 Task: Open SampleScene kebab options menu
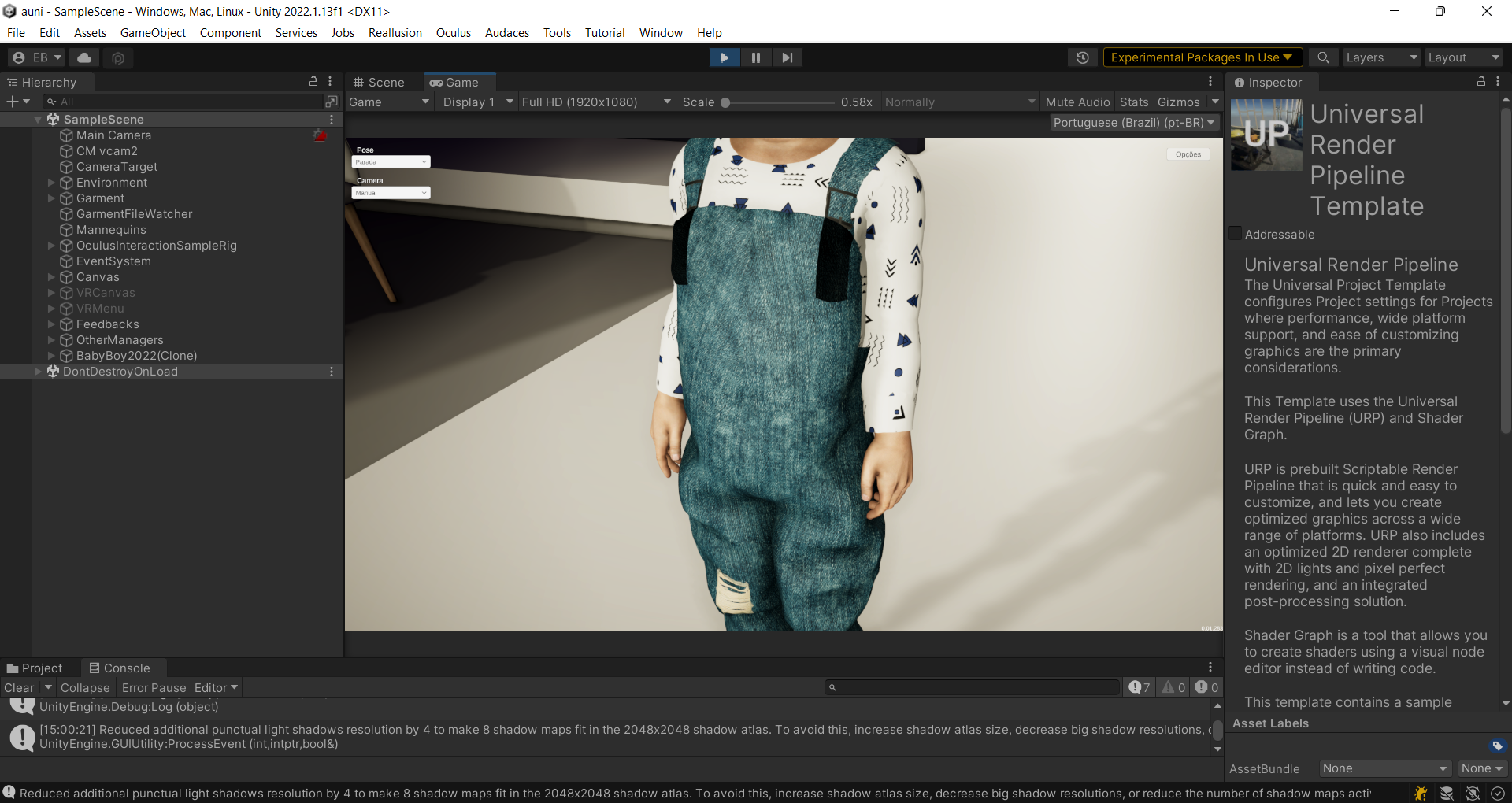pyautogui.click(x=332, y=120)
